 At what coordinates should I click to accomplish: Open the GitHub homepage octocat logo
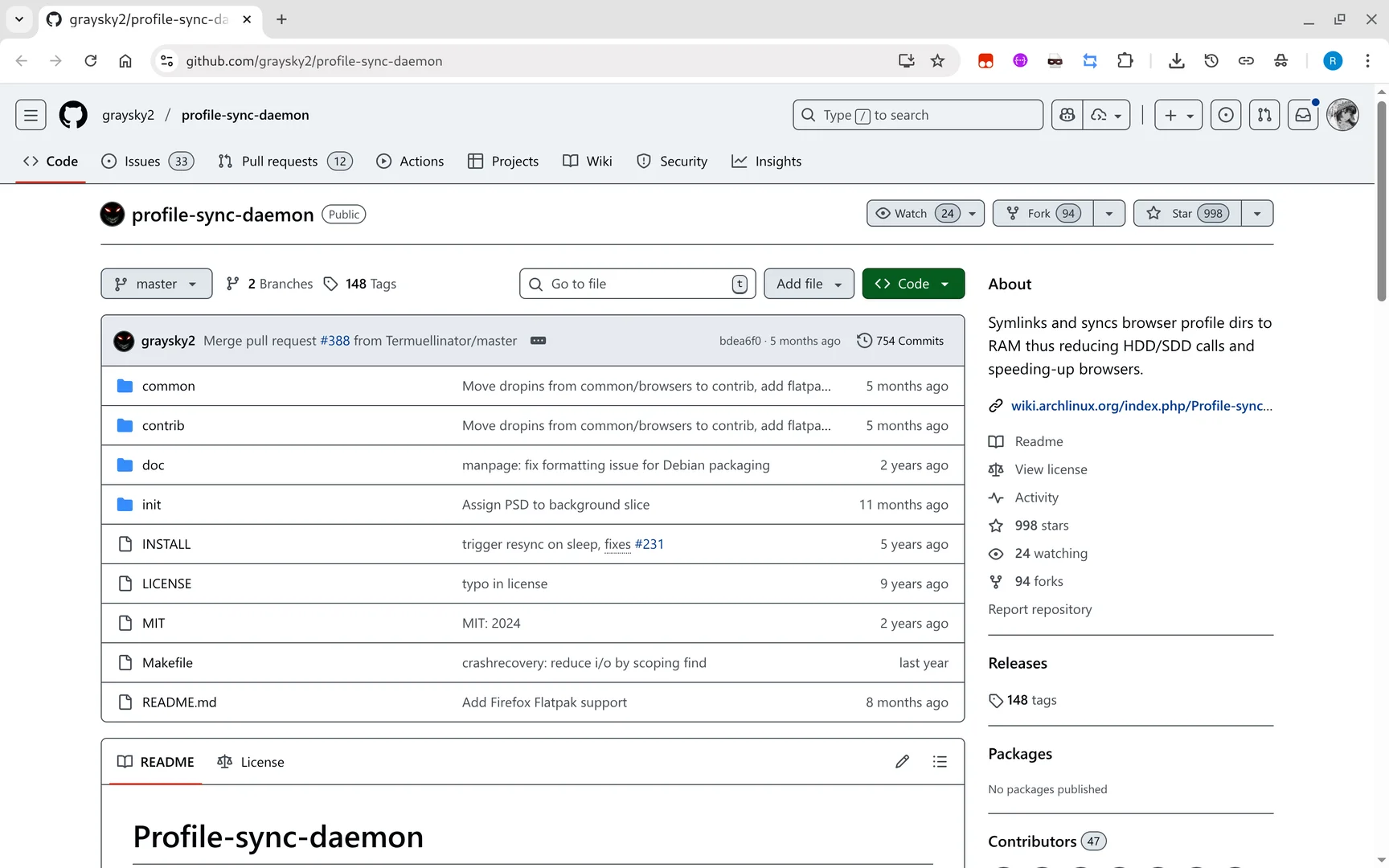click(x=73, y=115)
